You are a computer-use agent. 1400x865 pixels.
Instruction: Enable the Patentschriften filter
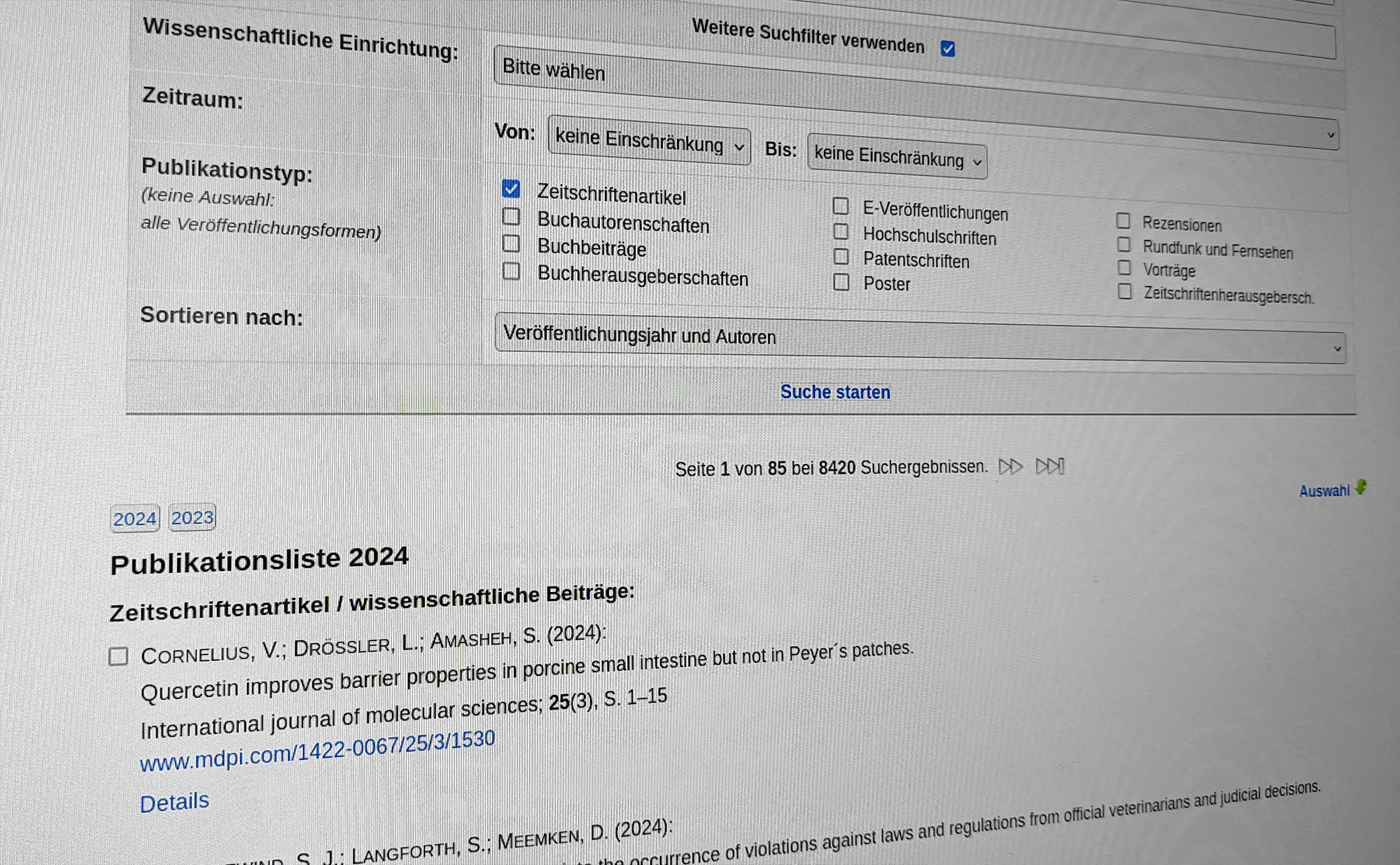(841, 258)
